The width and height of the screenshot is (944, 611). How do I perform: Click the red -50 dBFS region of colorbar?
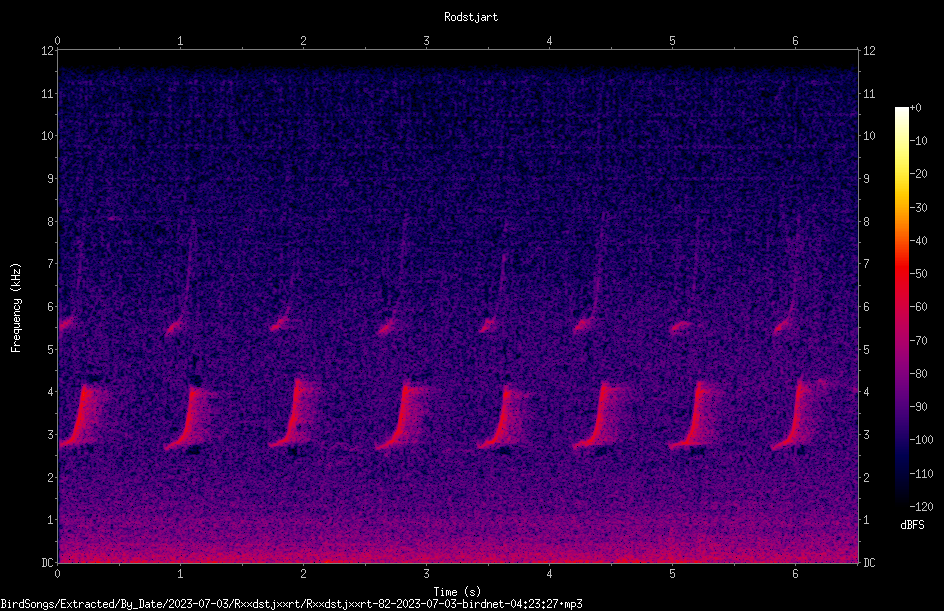[x=901, y=274]
